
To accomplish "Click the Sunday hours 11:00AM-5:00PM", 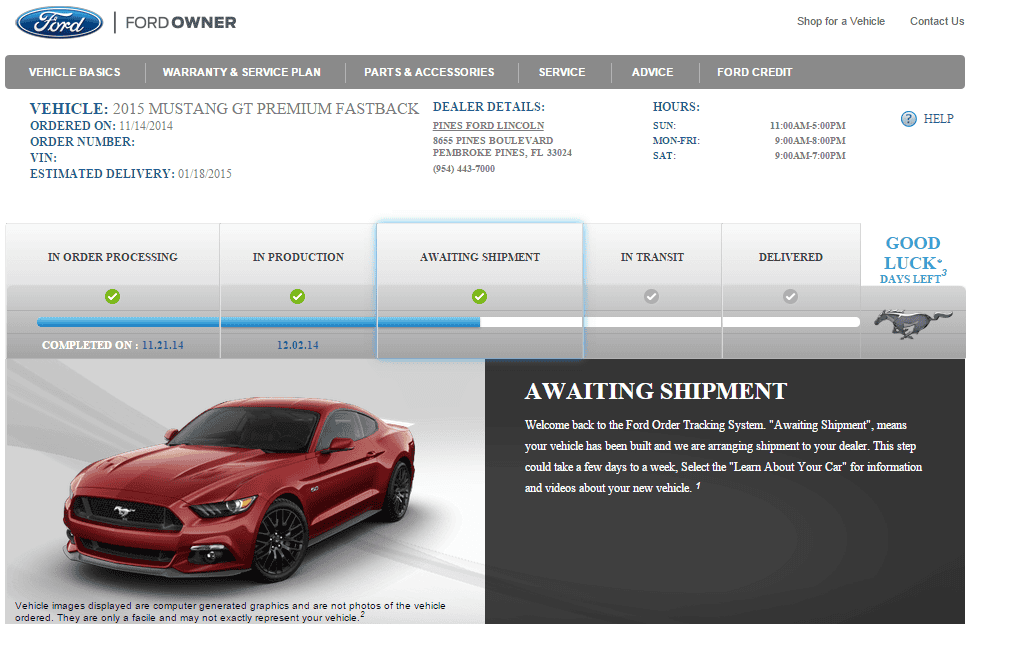I will (808, 126).
